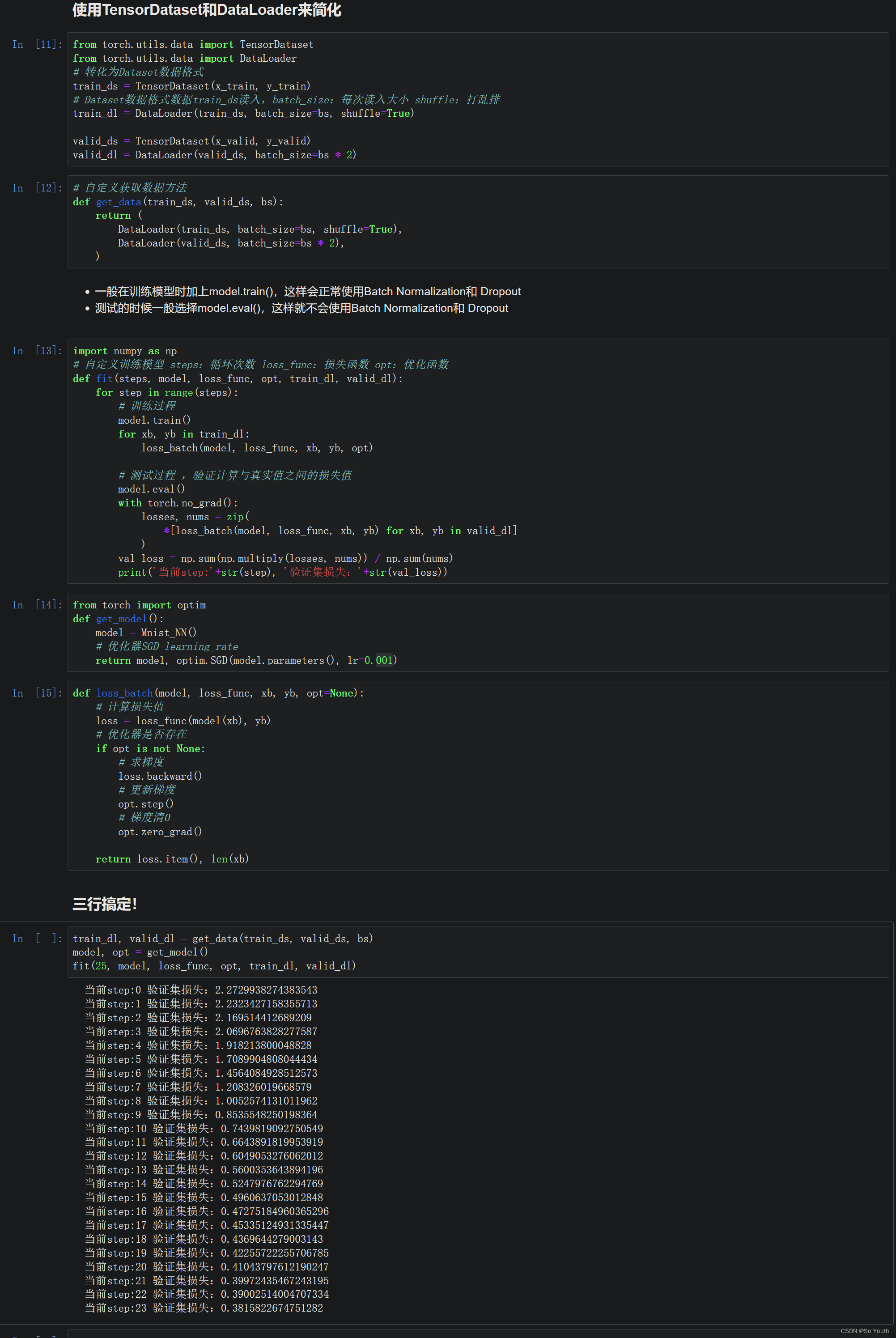
Task: Click the heading 使用TensorDataset和DataLoader来简化
Action: (206, 10)
